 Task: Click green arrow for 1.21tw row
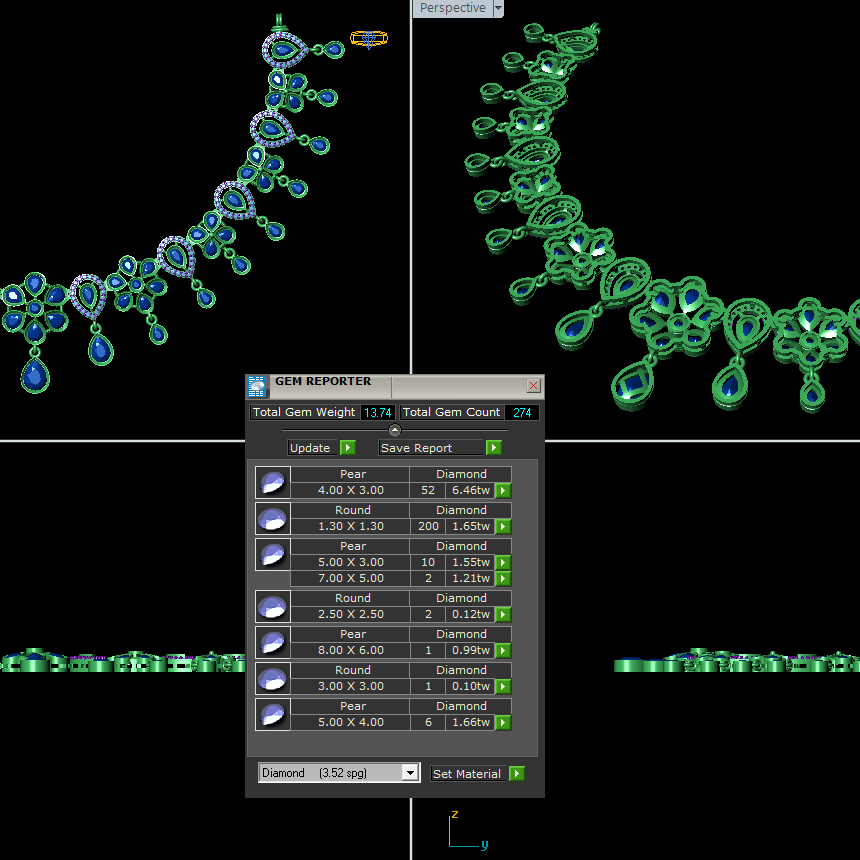tap(503, 579)
